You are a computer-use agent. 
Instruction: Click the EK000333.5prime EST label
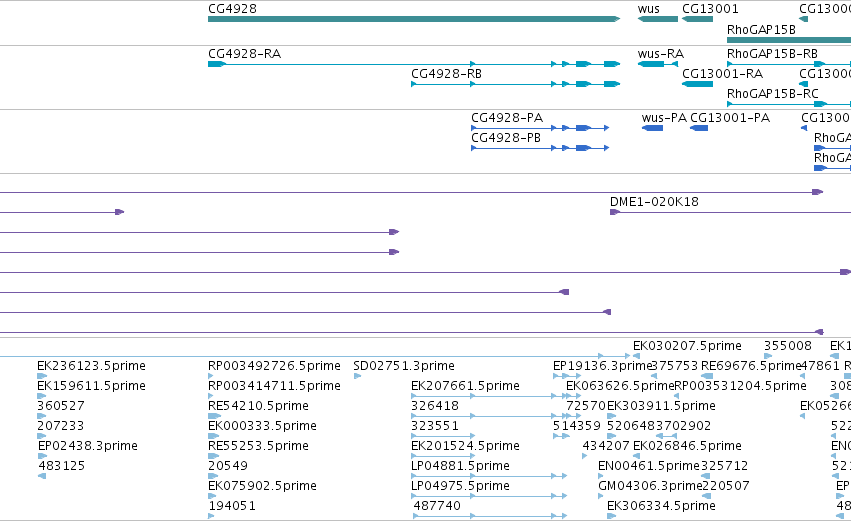(x=262, y=426)
